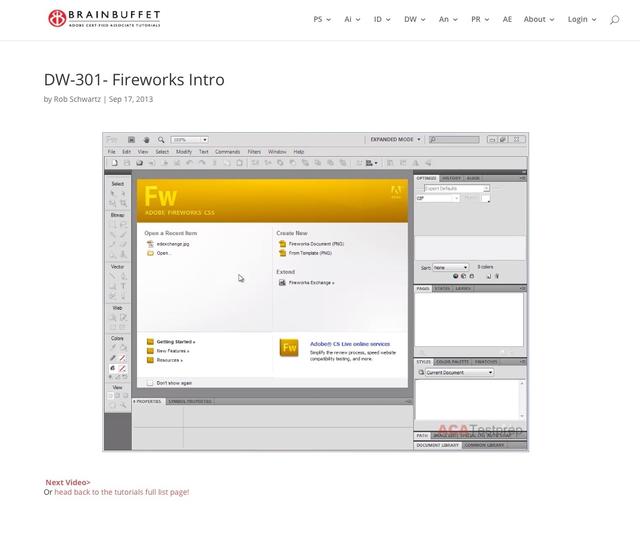Click the stroke pencil icon in Colors
Image resolution: width=640 pixels, height=539 pixels.
pos(113,358)
